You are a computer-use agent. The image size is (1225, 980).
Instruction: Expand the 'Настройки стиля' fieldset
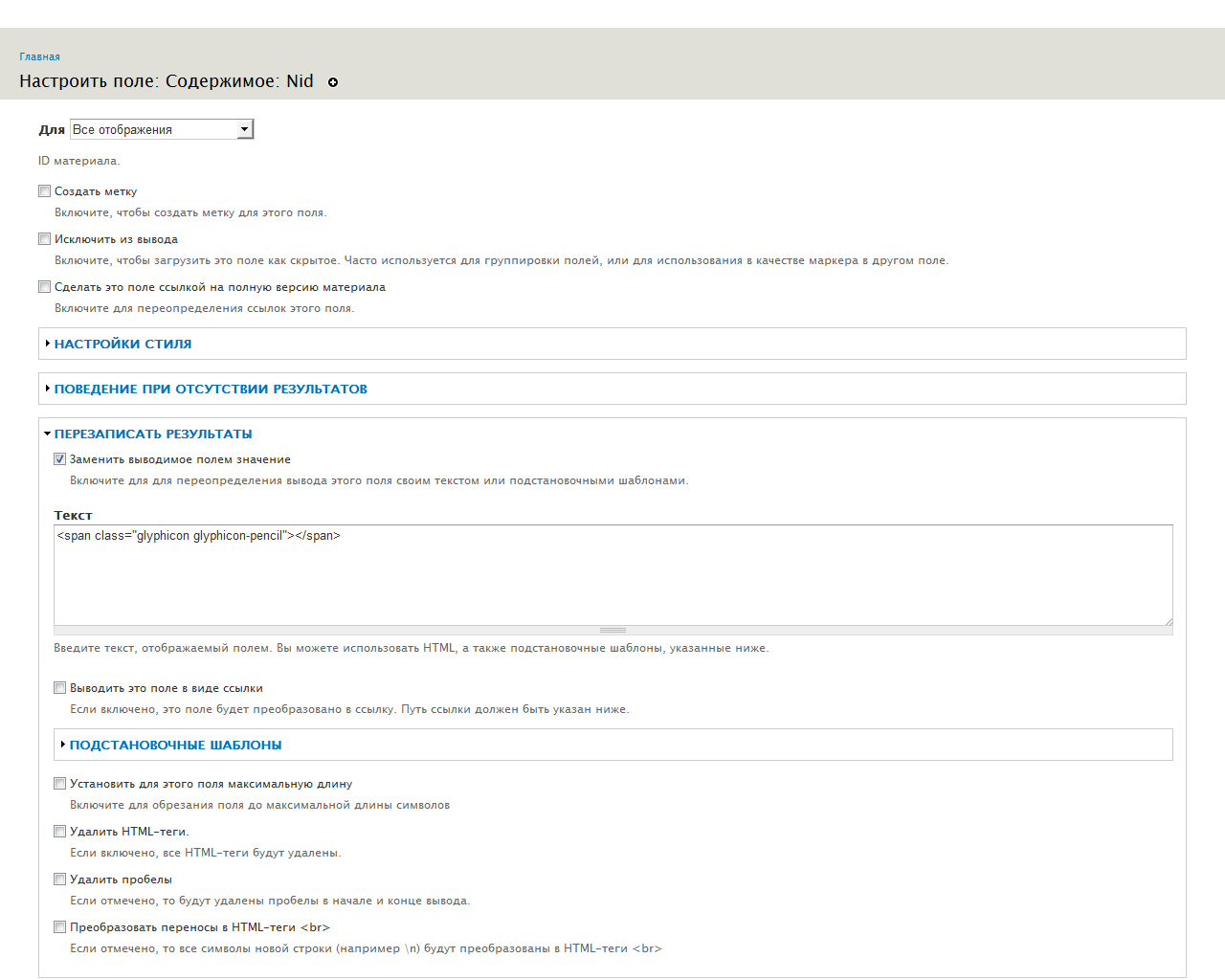tap(122, 344)
